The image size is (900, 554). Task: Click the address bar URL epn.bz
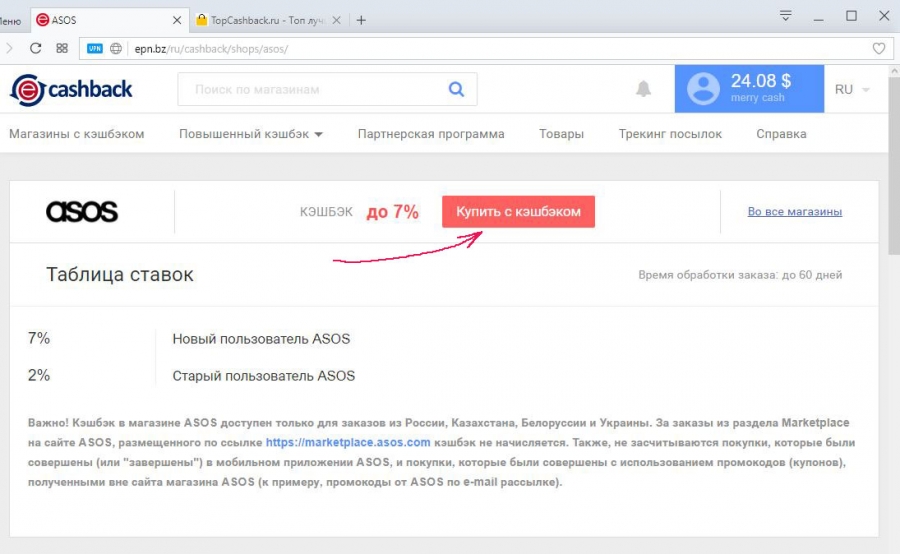coord(211,49)
